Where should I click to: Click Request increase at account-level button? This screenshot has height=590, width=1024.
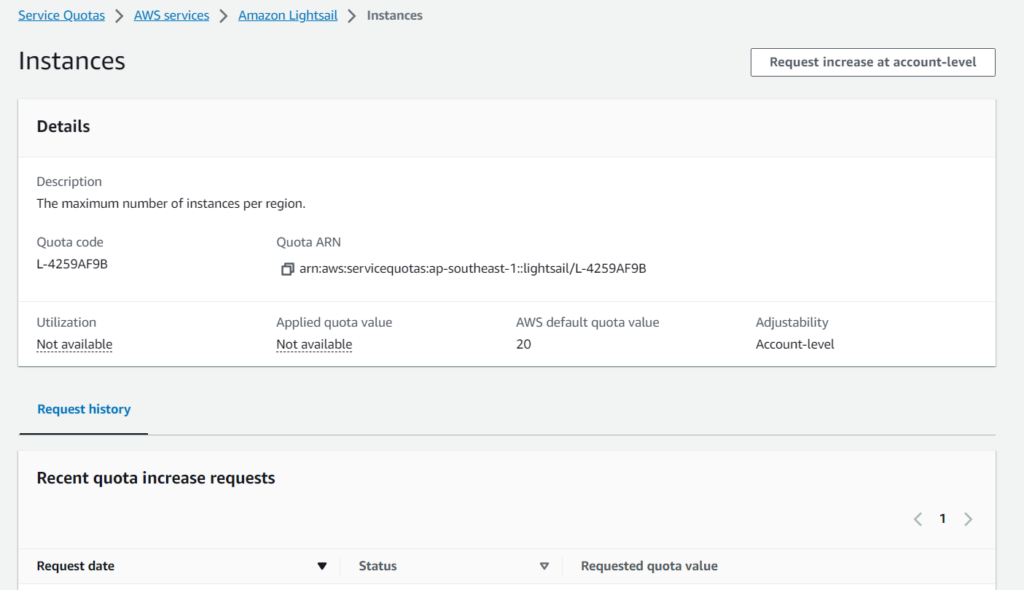coord(872,62)
